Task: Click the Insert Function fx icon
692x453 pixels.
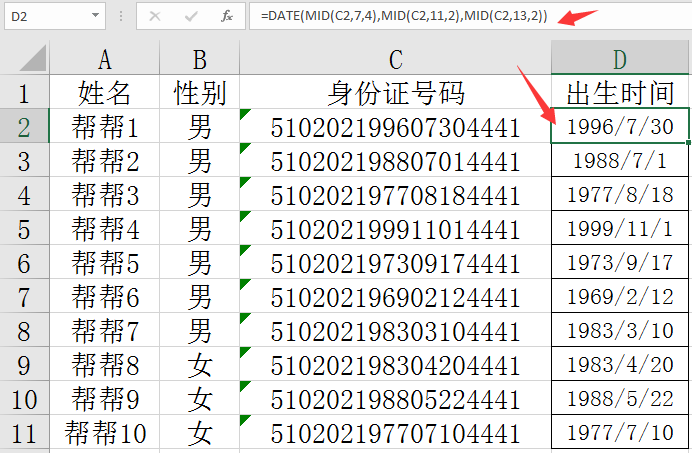Action: pyautogui.click(x=227, y=16)
